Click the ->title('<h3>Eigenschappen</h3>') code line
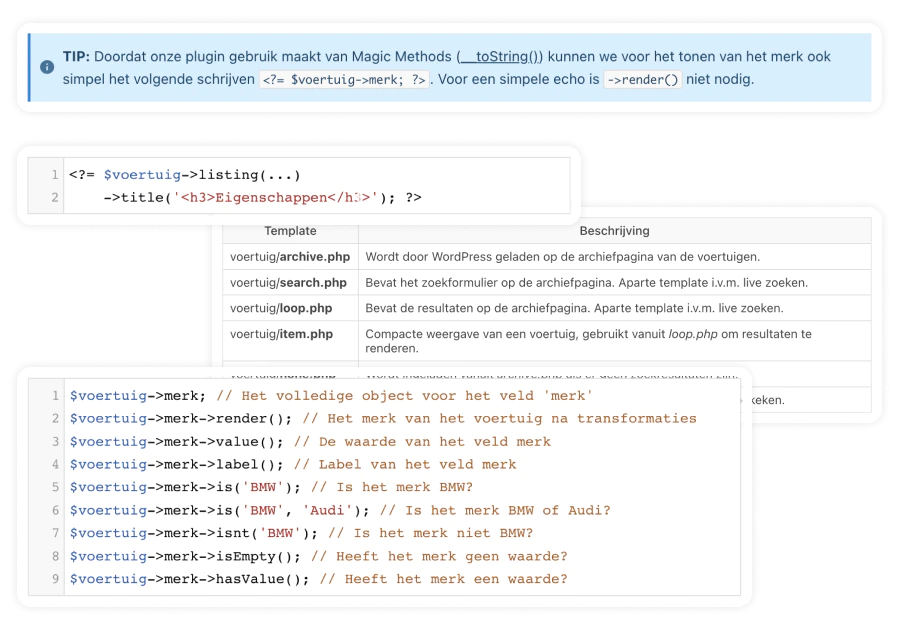The image size is (900, 630). (262, 198)
